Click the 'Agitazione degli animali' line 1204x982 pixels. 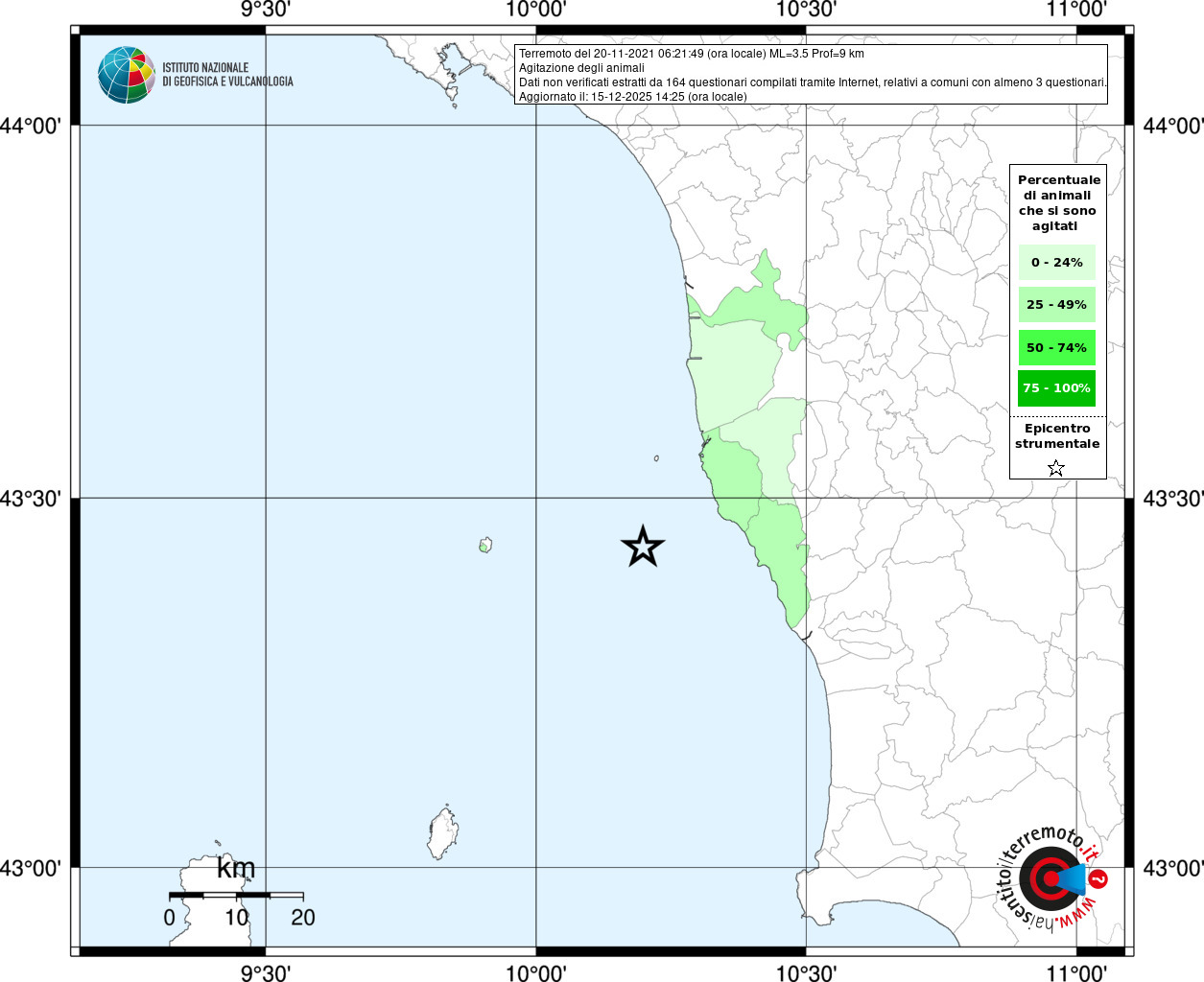point(581,68)
